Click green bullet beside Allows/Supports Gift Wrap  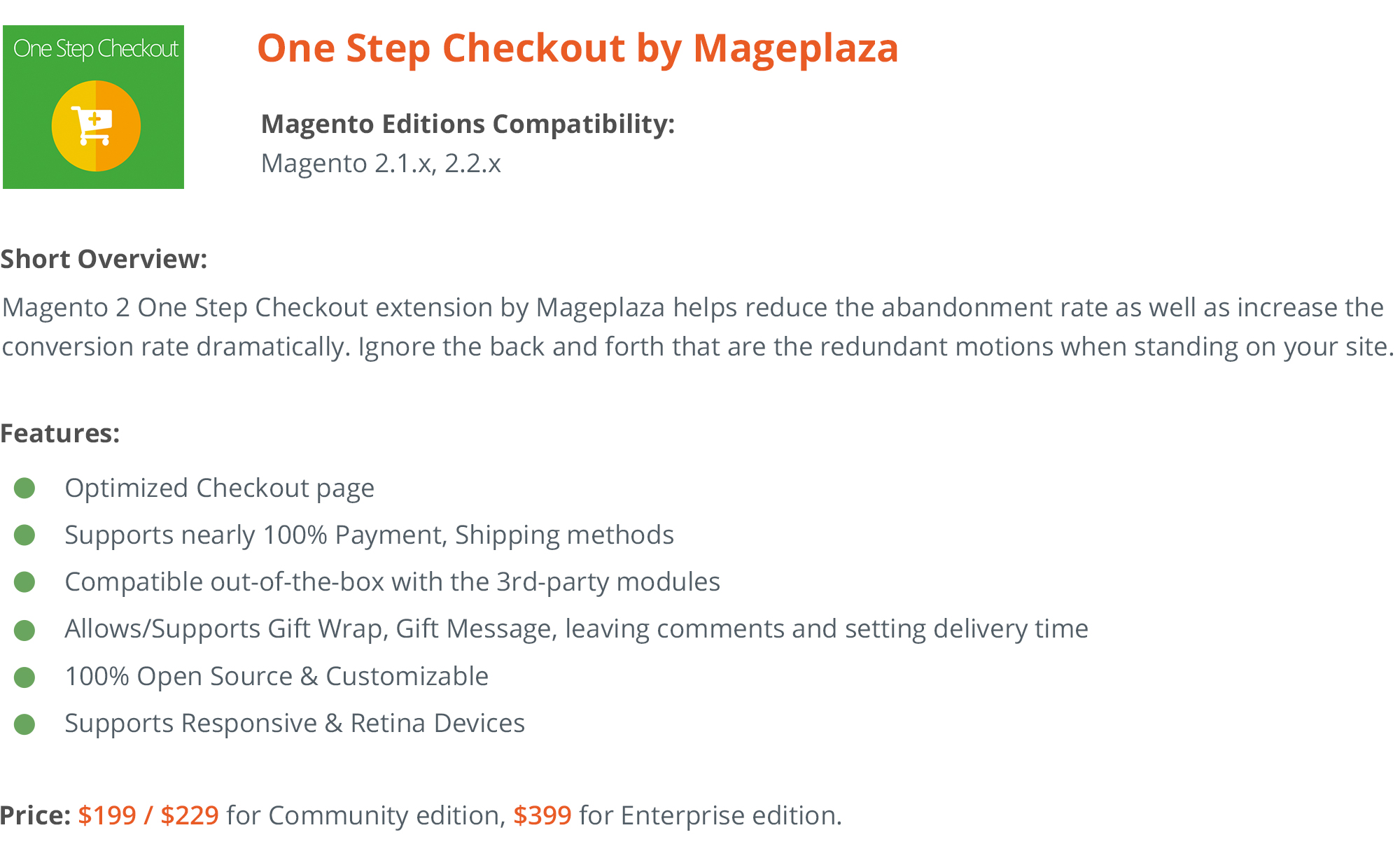click(24, 630)
